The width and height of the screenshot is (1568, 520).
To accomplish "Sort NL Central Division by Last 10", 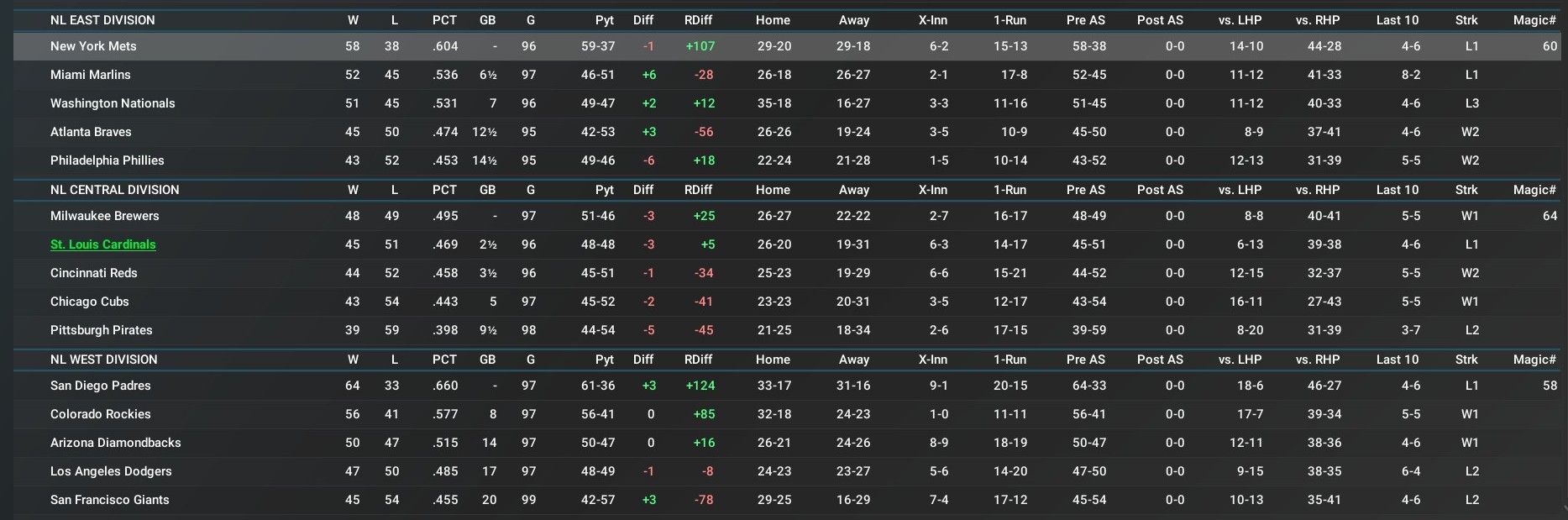I will point(1397,190).
